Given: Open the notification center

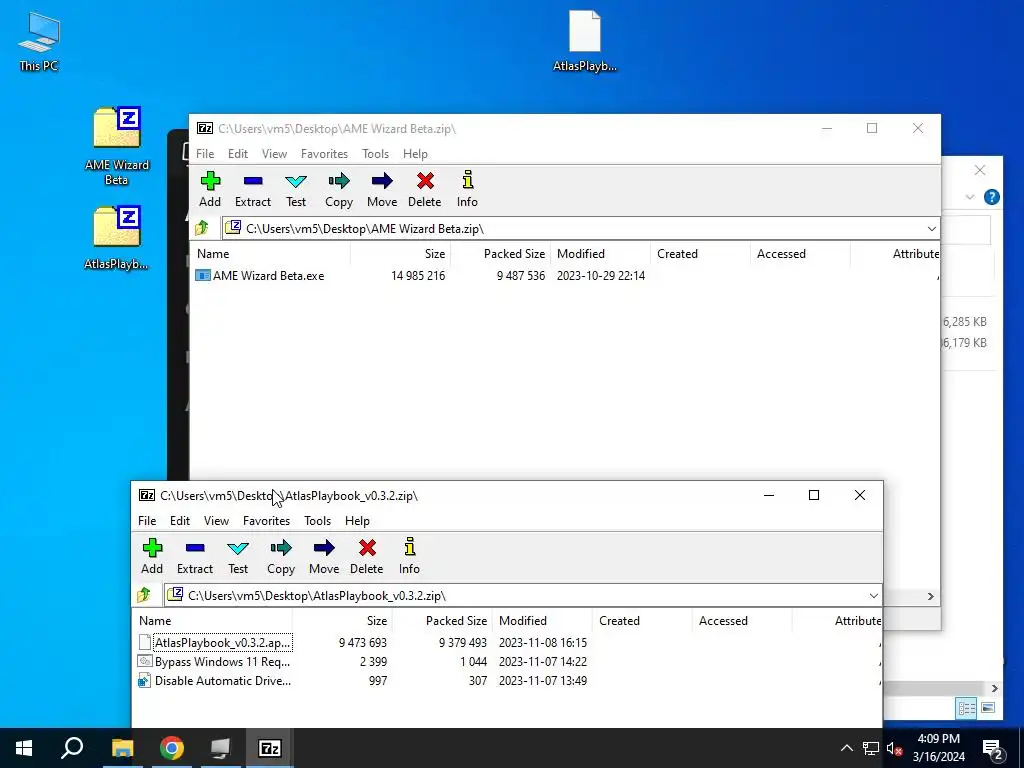Looking at the screenshot, I should coord(993,748).
